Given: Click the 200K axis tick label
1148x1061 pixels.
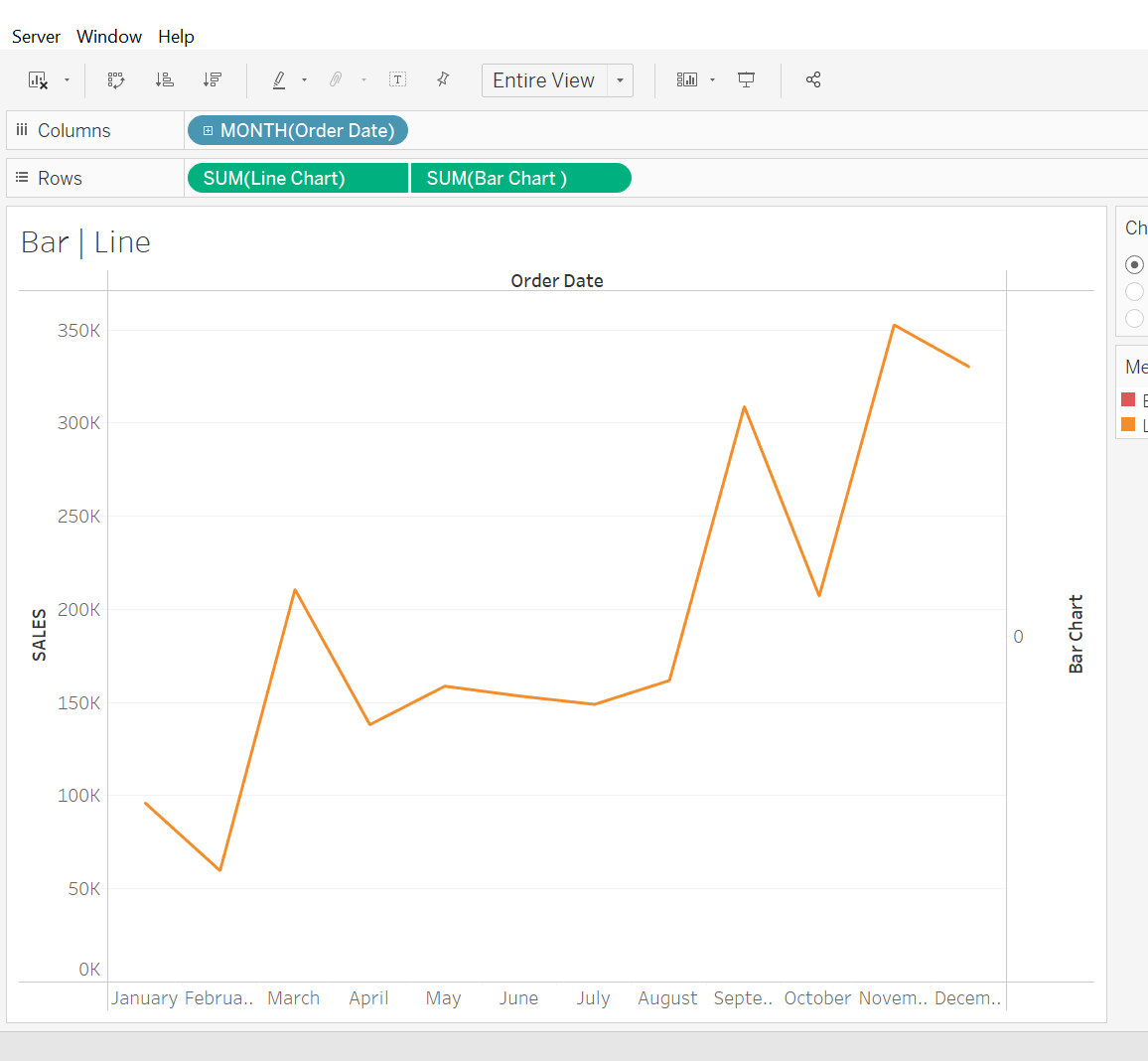Looking at the screenshot, I should tap(79, 609).
